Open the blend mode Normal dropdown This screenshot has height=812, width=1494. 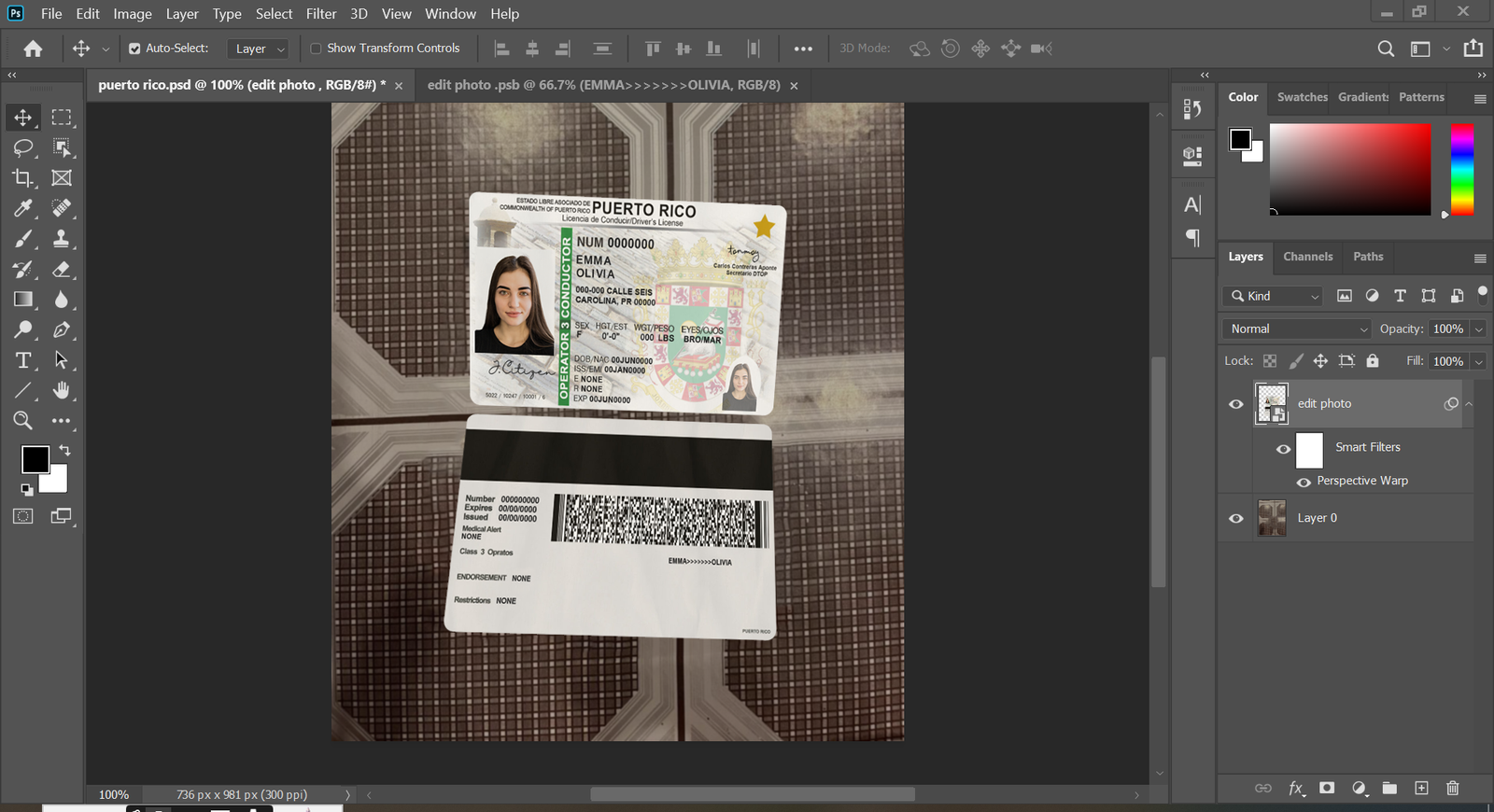point(1296,329)
